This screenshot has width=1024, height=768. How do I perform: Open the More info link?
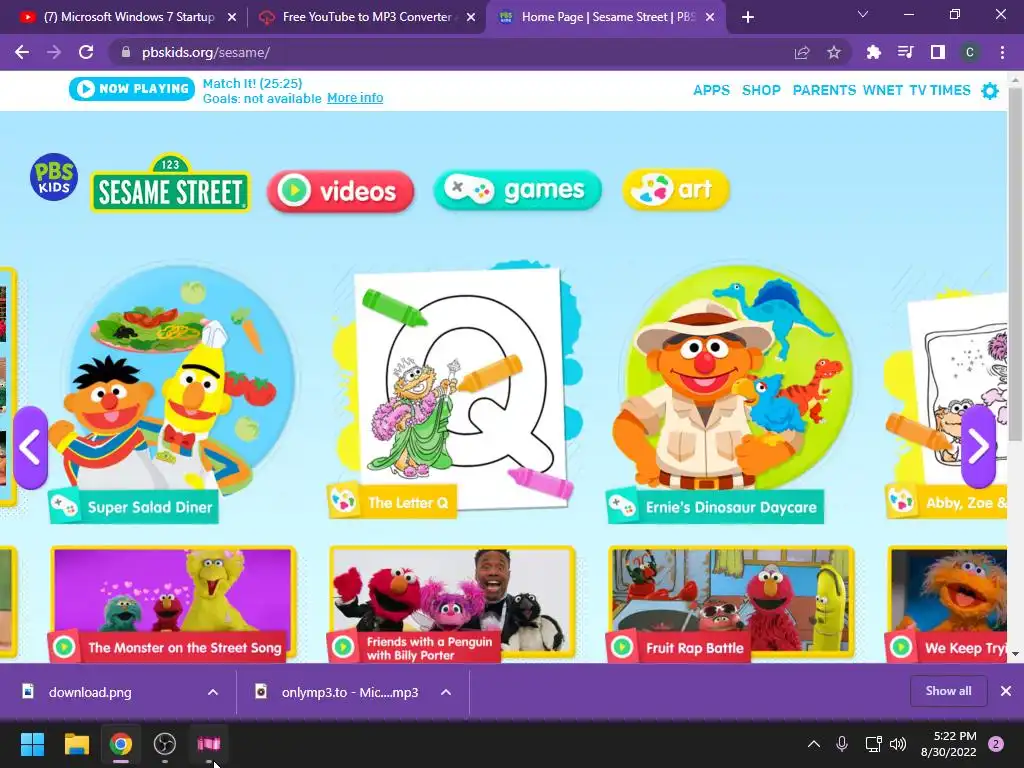click(355, 98)
